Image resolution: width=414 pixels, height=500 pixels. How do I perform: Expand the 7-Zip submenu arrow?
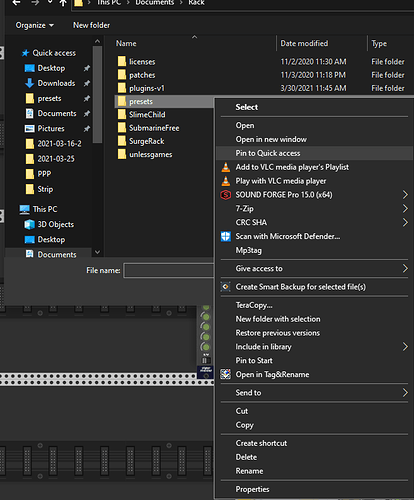(x=405, y=209)
